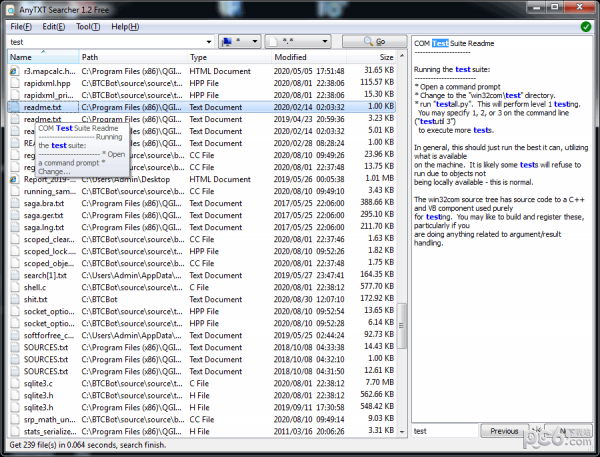Click the file icon next to scoped_lock...

click(x=15, y=251)
